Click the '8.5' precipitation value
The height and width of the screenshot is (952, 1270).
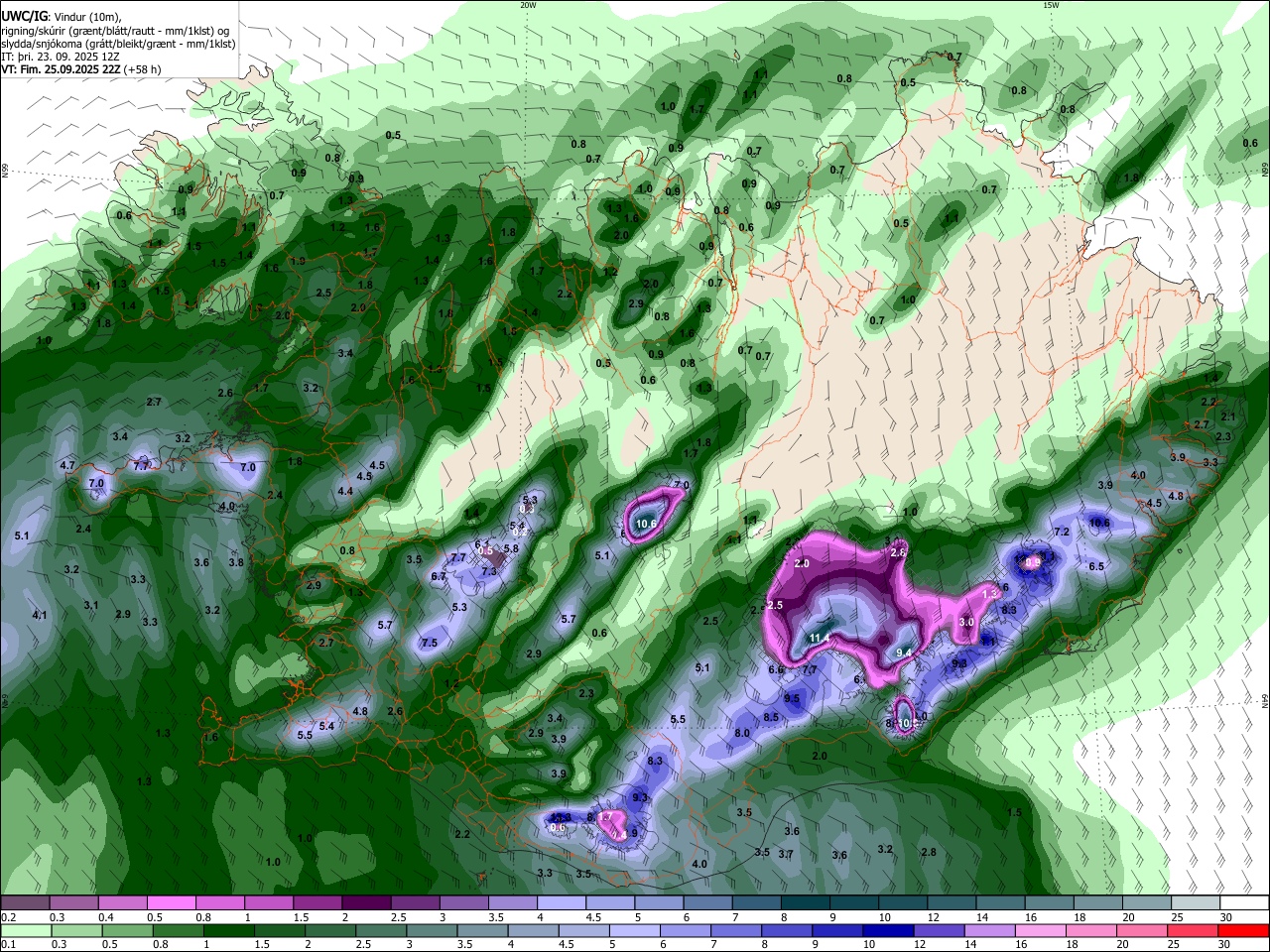click(771, 717)
